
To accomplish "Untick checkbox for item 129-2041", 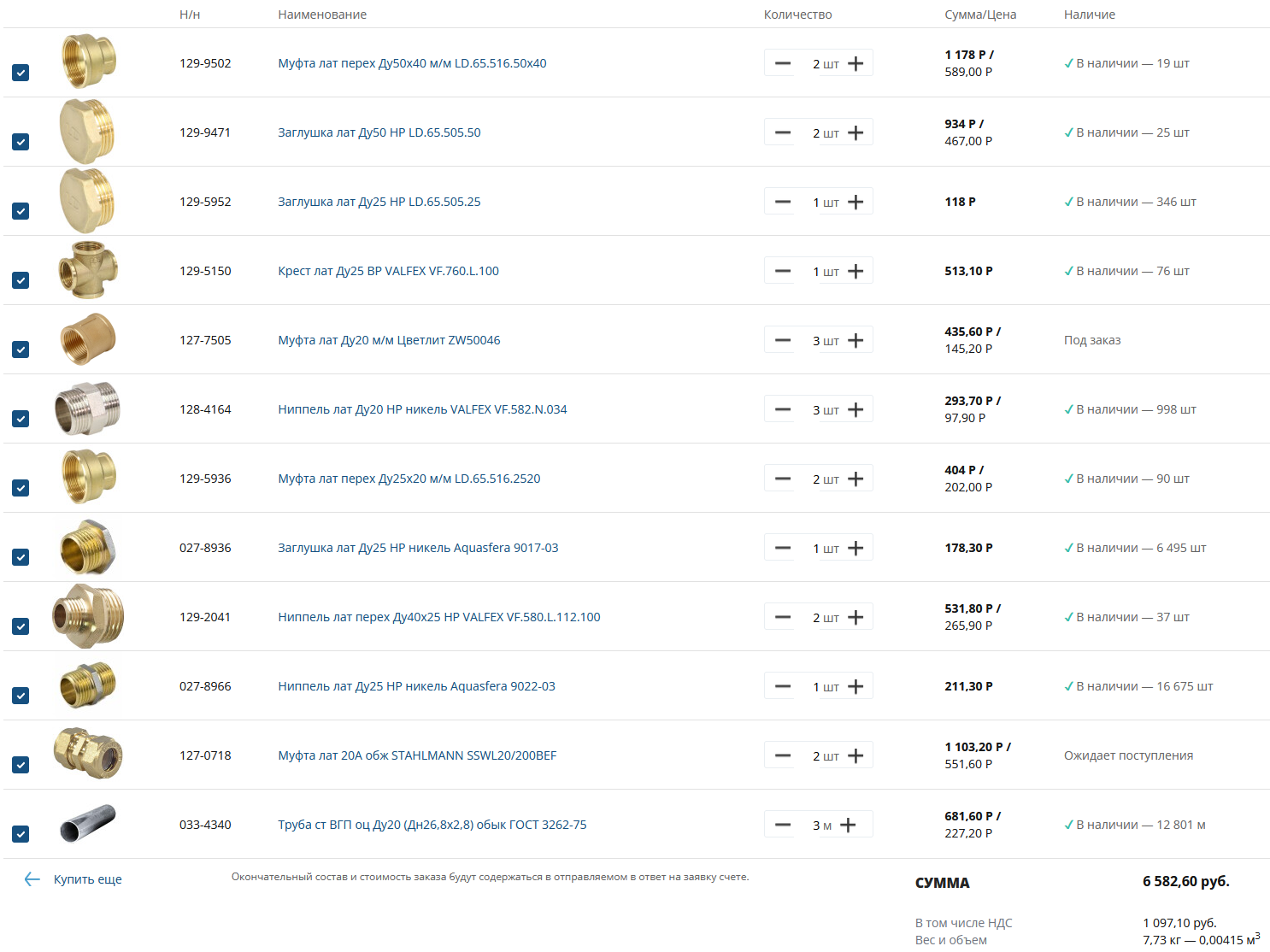I will coord(21,626).
